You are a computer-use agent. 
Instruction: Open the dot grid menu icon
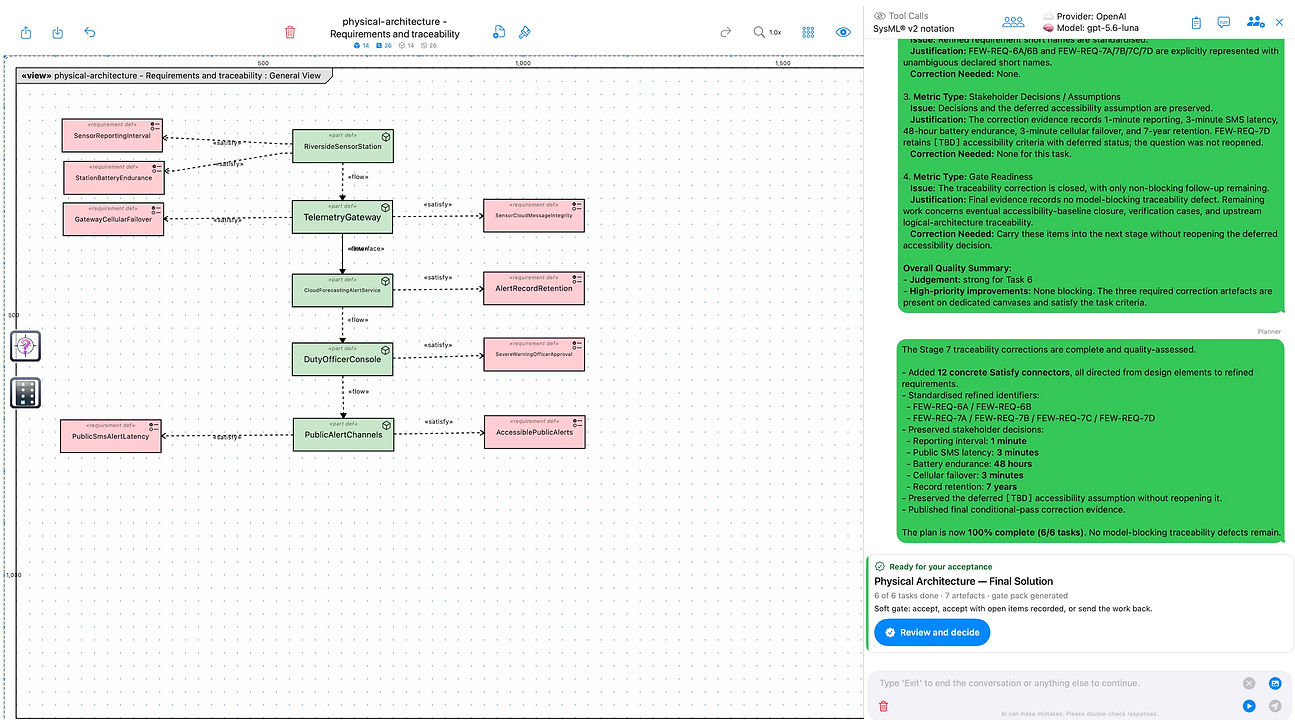click(808, 32)
